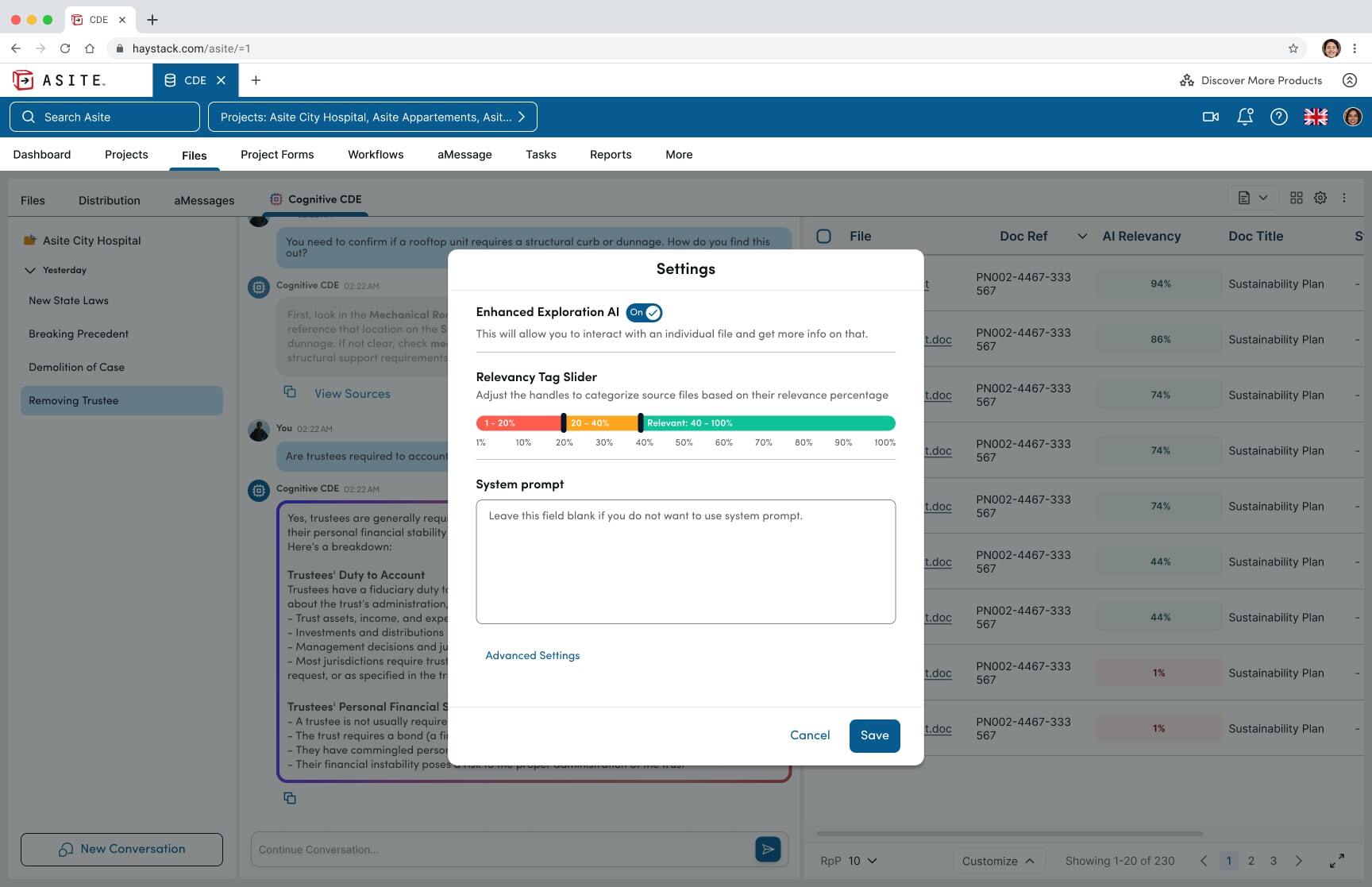Add new Asite workspace tab plus
The height and width of the screenshot is (887, 1372).
[x=256, y=80]
